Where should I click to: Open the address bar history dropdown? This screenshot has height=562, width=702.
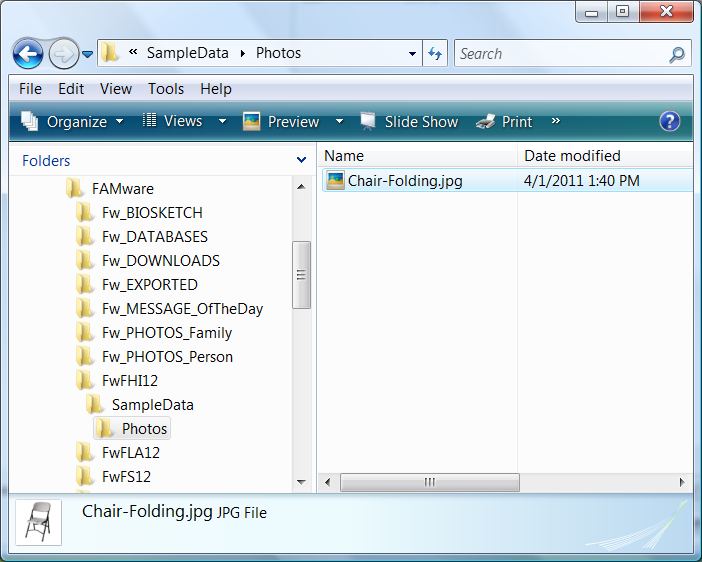(x=412, y=54)
